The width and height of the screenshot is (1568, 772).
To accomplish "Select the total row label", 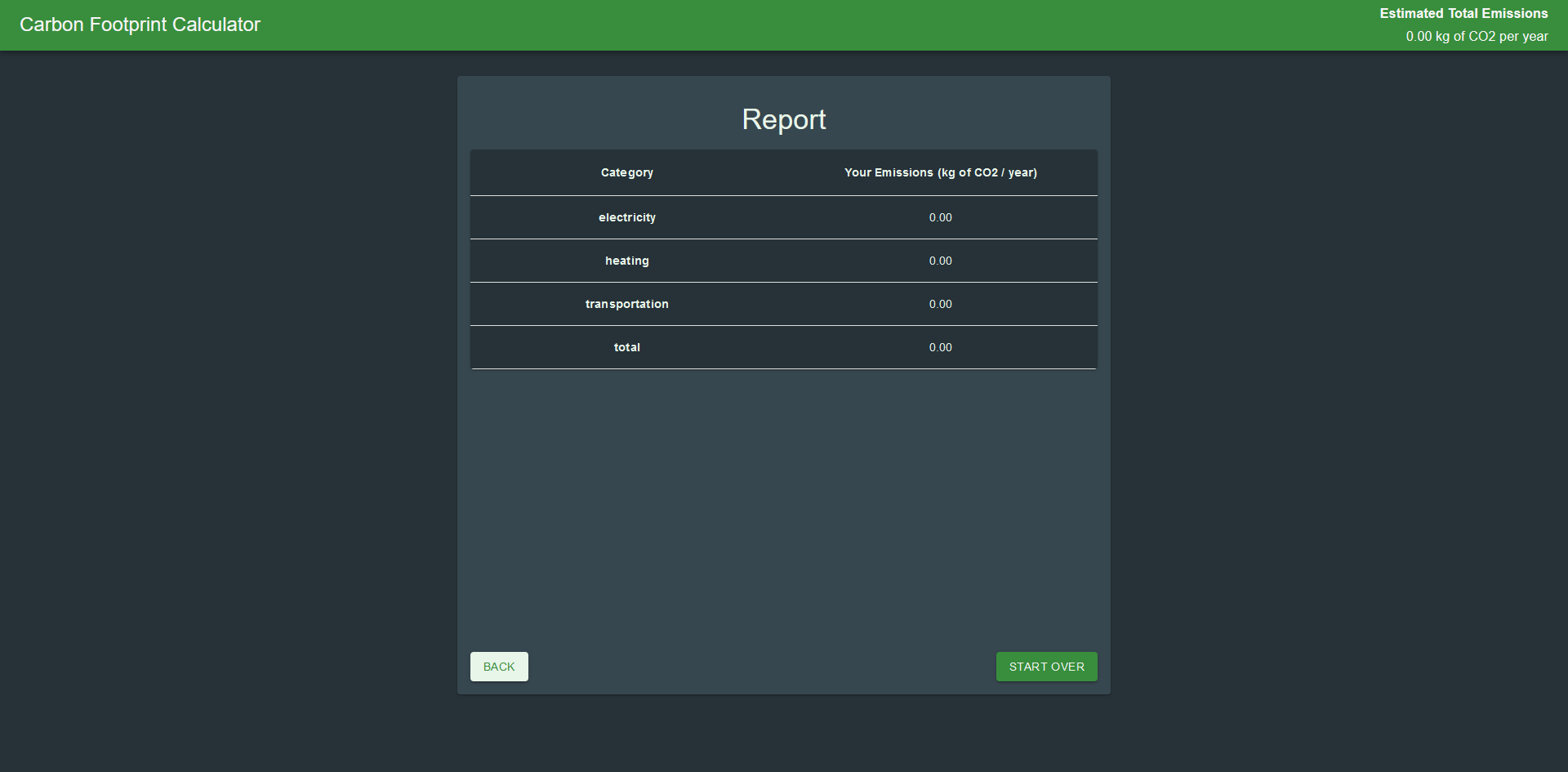I will tap(626, 347).
